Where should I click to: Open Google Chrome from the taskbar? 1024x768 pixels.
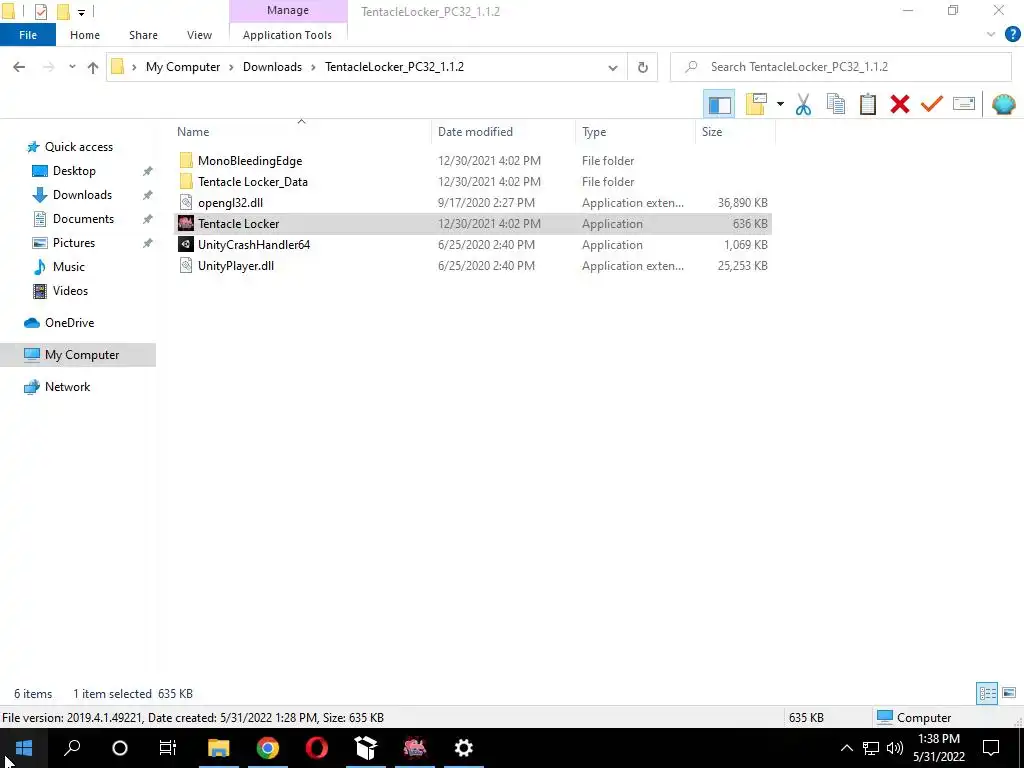[x=268, y=748]
